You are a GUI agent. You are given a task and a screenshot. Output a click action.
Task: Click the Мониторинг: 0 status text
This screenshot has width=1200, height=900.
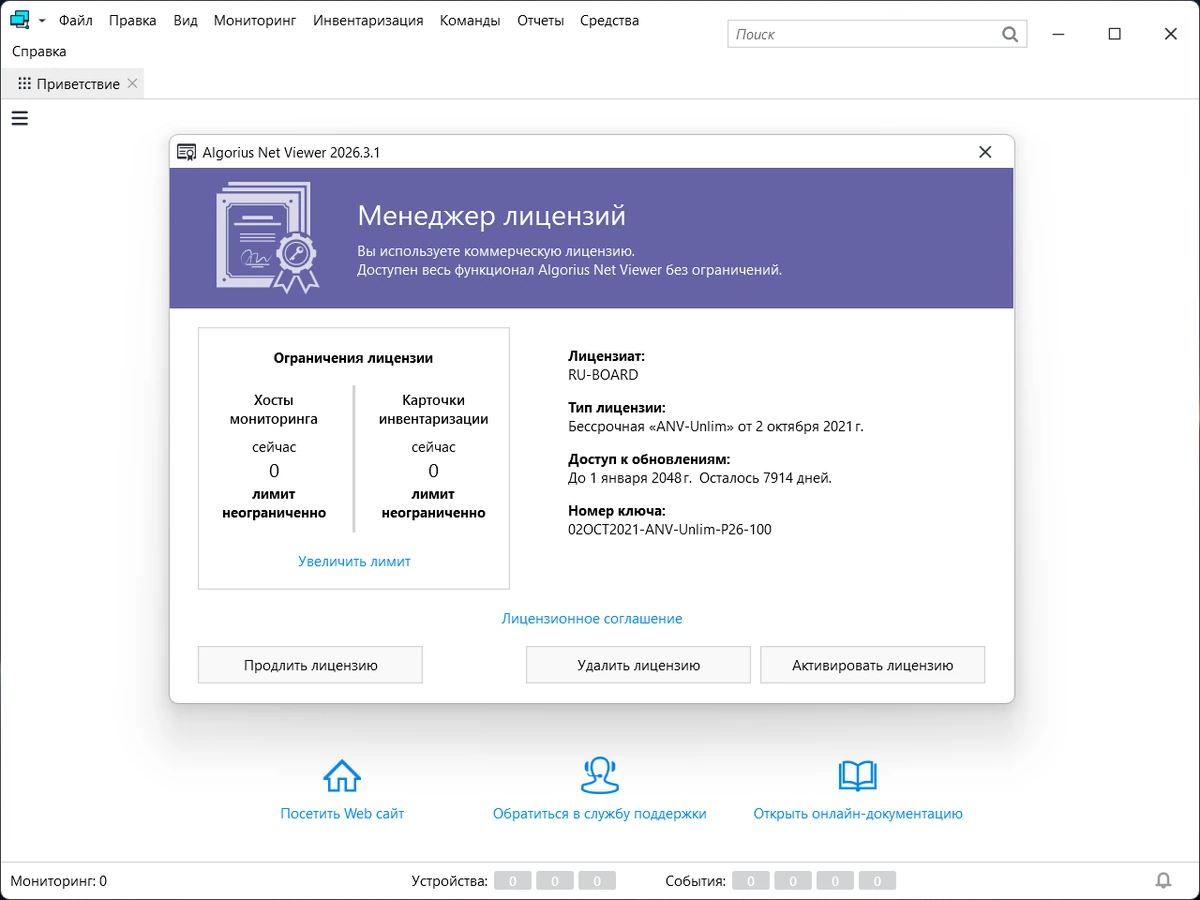tap(59, 881)
